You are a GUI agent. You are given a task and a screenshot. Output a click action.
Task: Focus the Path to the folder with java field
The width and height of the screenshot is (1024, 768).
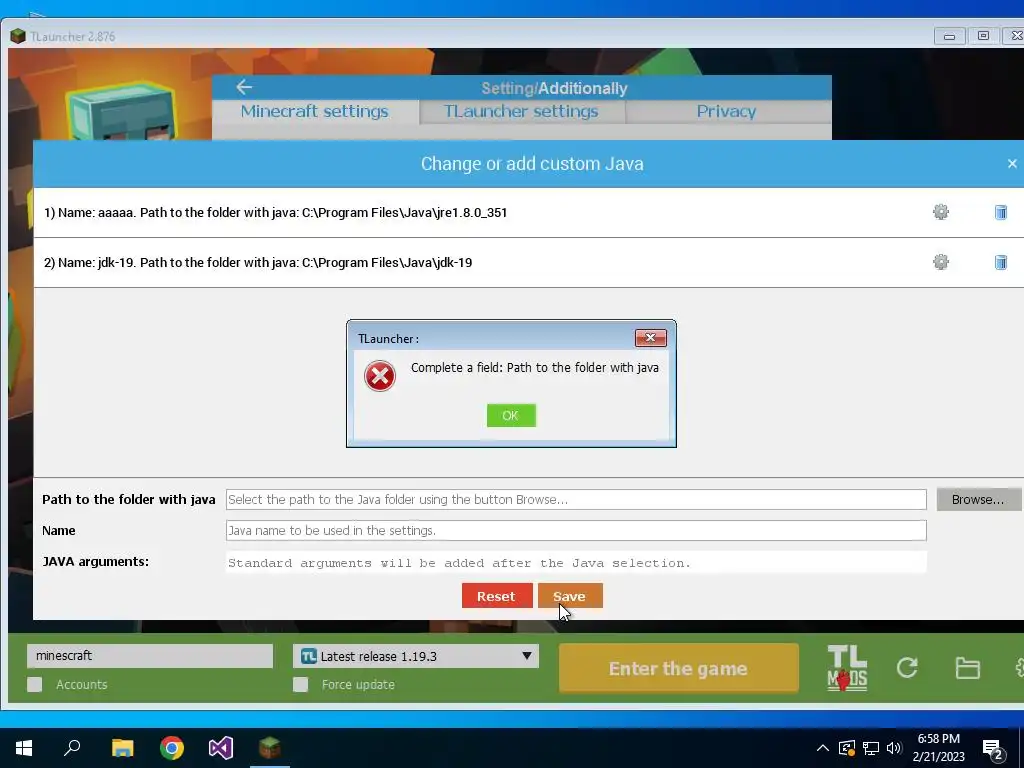click(576, 500)
